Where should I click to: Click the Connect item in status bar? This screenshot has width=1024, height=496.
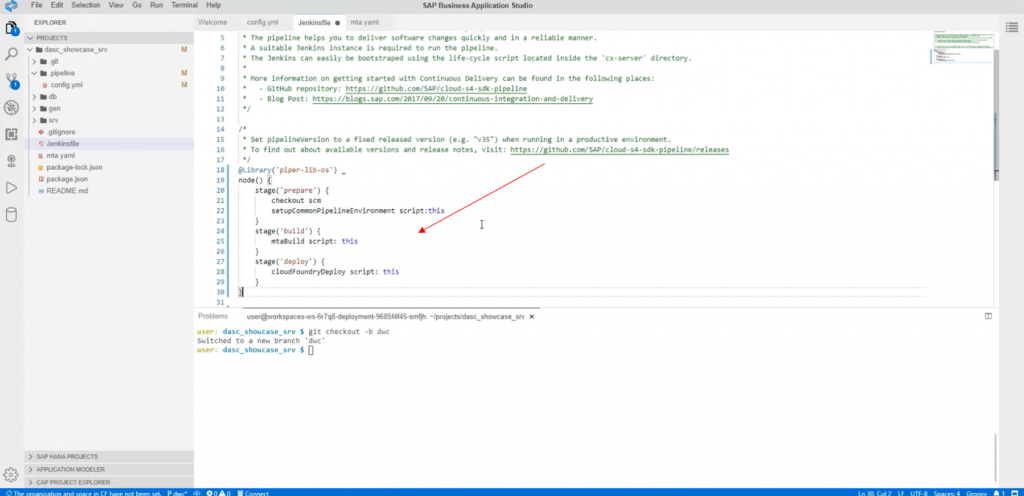point(253,493)
